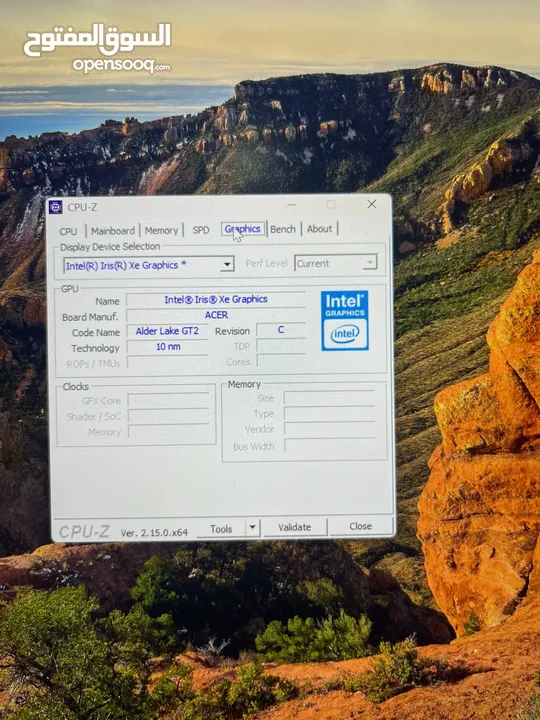Screen dimensions: 540x720
Task: Click the GPU Name field
Action: (216, 299)
